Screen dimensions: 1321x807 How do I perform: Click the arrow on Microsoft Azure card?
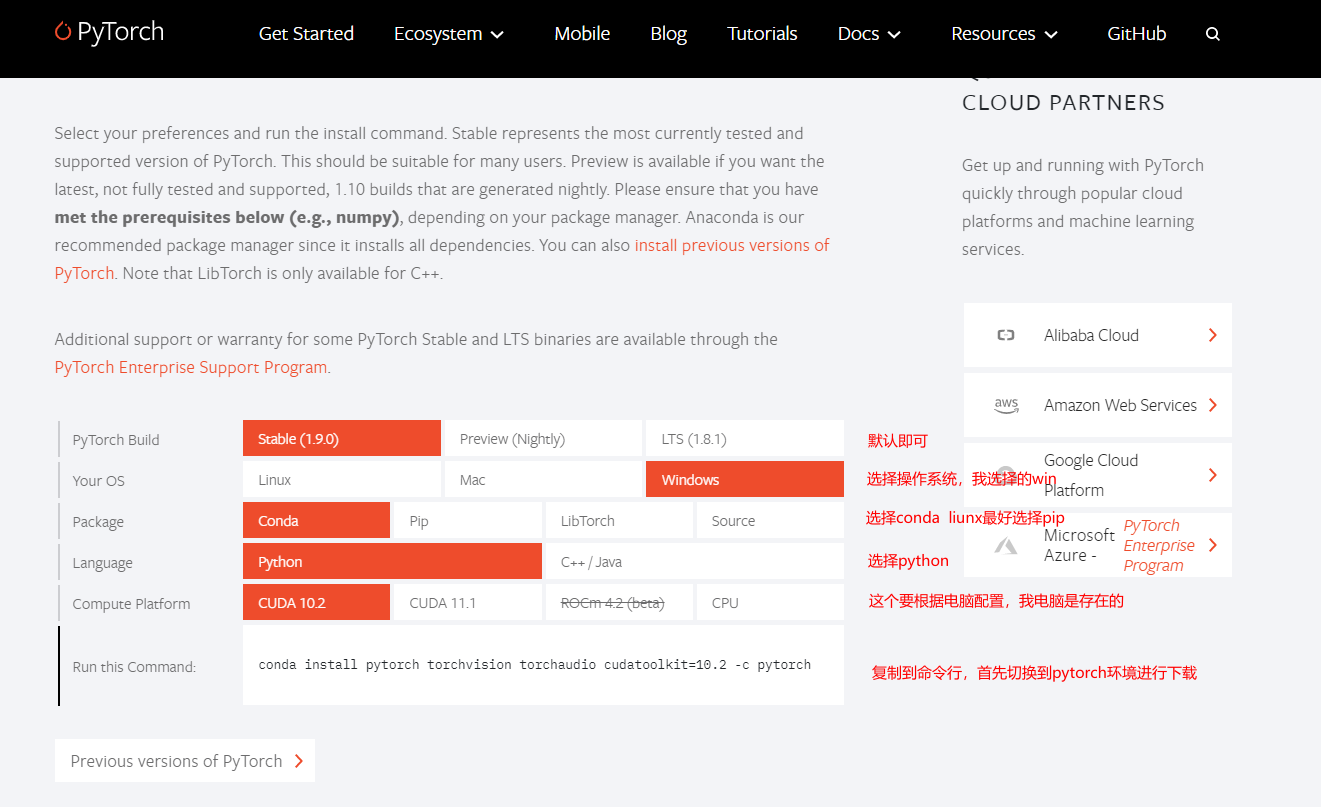pyautogui.click(x=1212, y=545)
